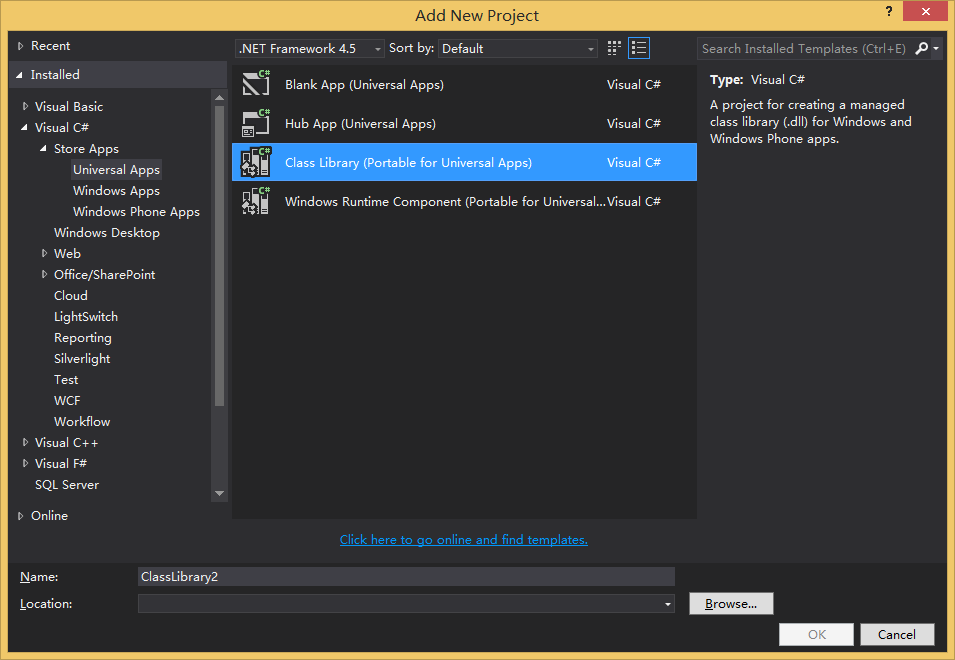Choose Class Library (Portable for Universal Apps)

coord(464,163)
